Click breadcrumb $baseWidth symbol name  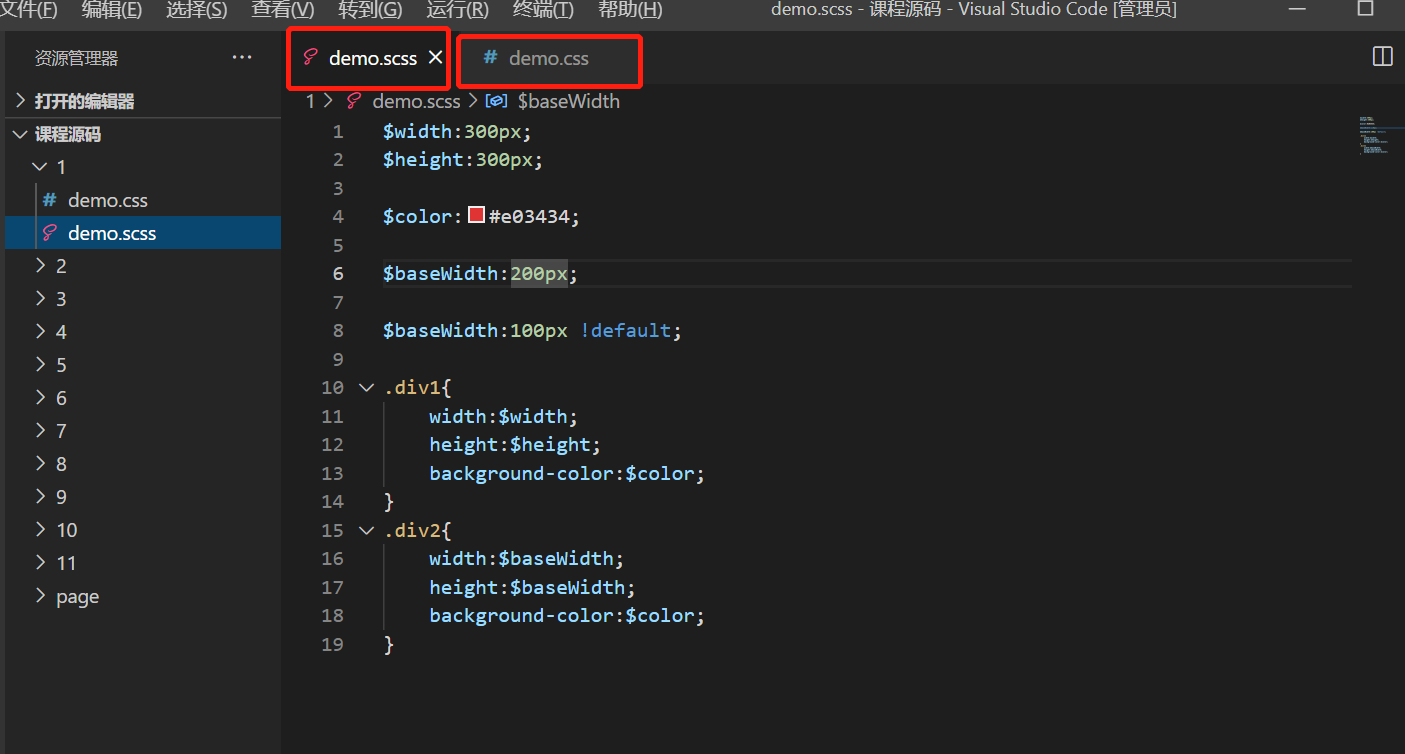(x=569, y=101)
